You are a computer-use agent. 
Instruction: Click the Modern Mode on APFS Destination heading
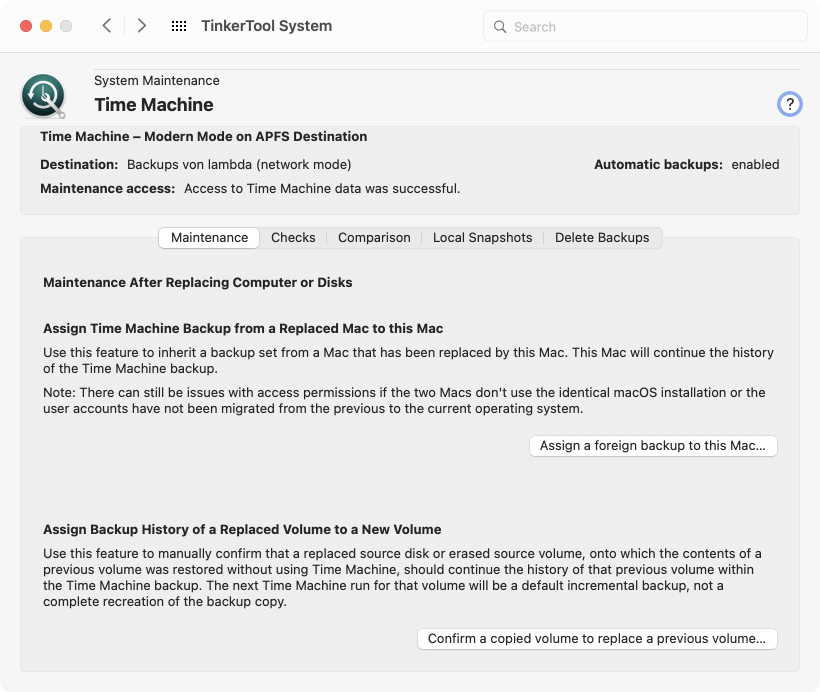pyautogui.click(x=203, y=137)
